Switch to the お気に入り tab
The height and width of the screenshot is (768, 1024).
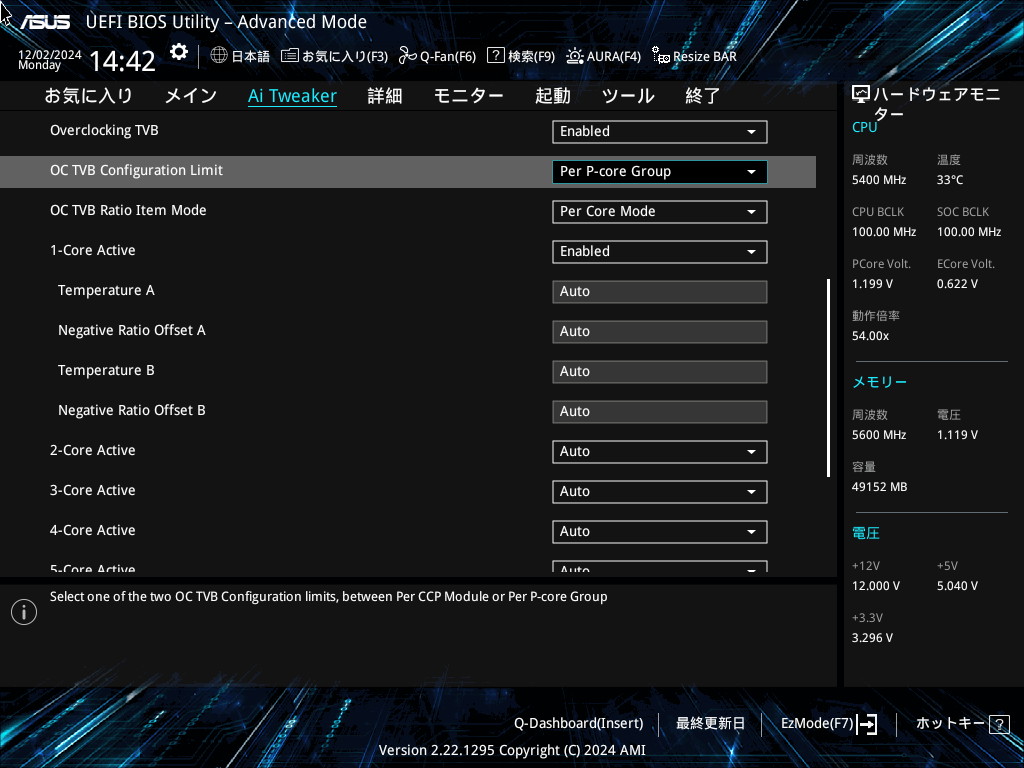pos(89,96)
